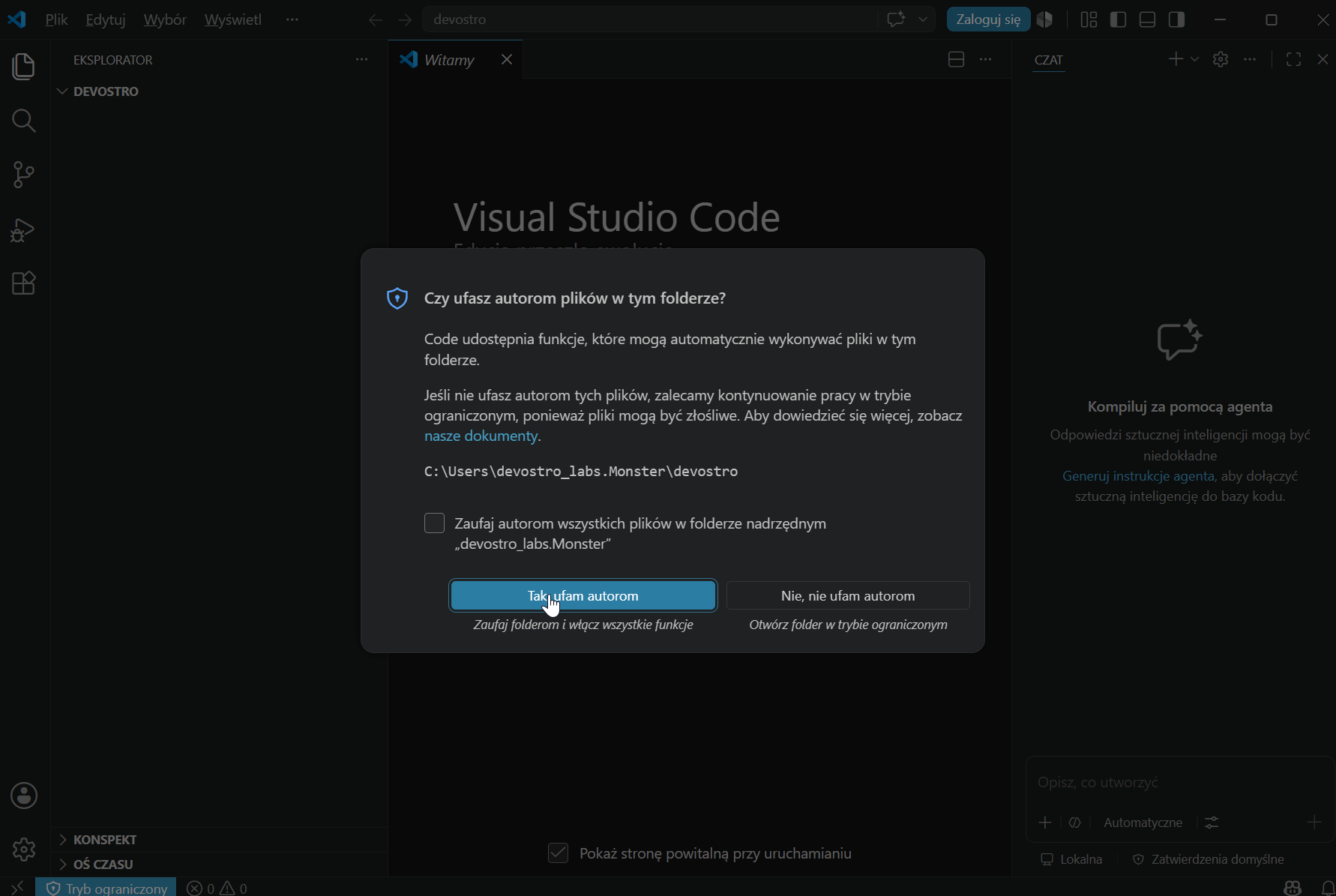The width and height of the screenshot is (1336, 896).
Task: Click the folder path C:\Users\devostro_labs.Monster\devostro
Action: coord(581,472)
